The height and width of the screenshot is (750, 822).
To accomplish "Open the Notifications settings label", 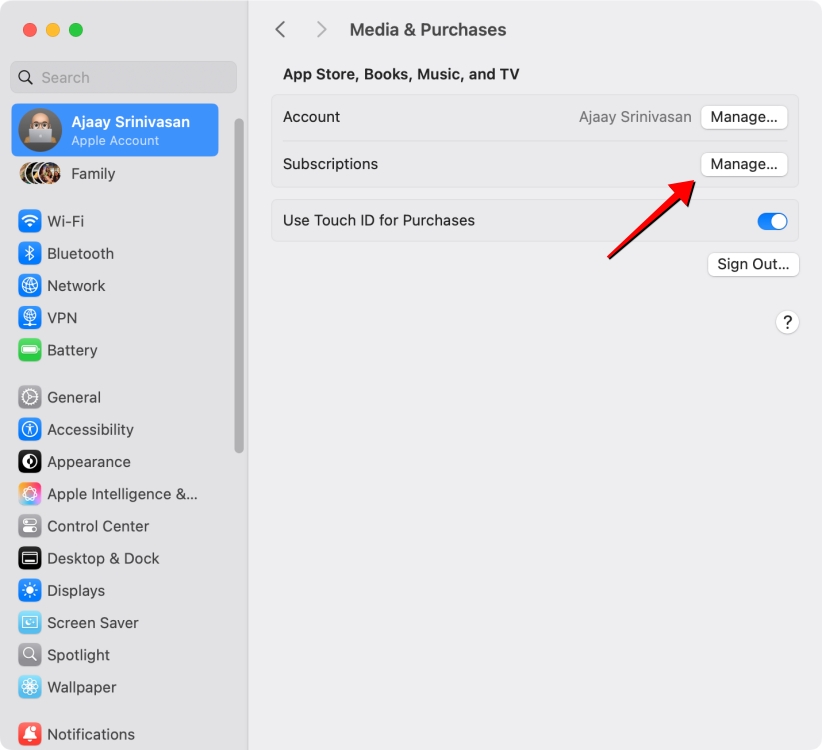I will click(x=91, y=734).
